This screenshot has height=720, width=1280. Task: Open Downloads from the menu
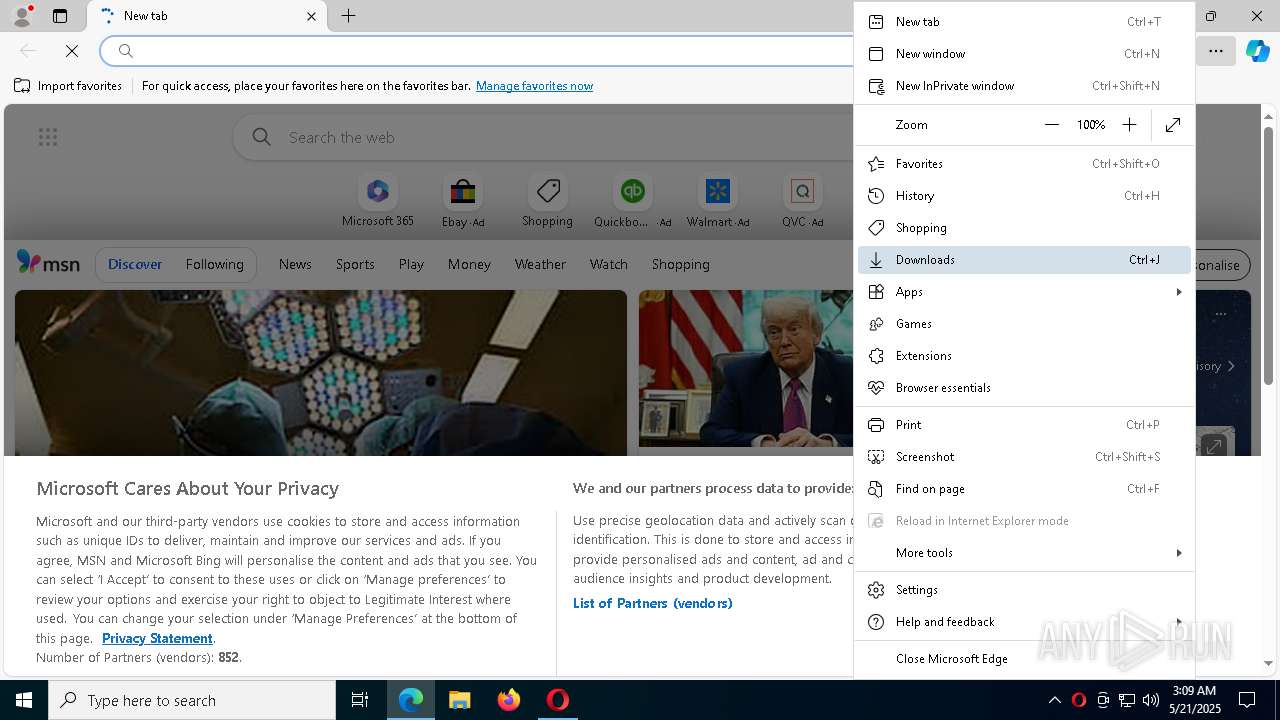coord(1024,260)
